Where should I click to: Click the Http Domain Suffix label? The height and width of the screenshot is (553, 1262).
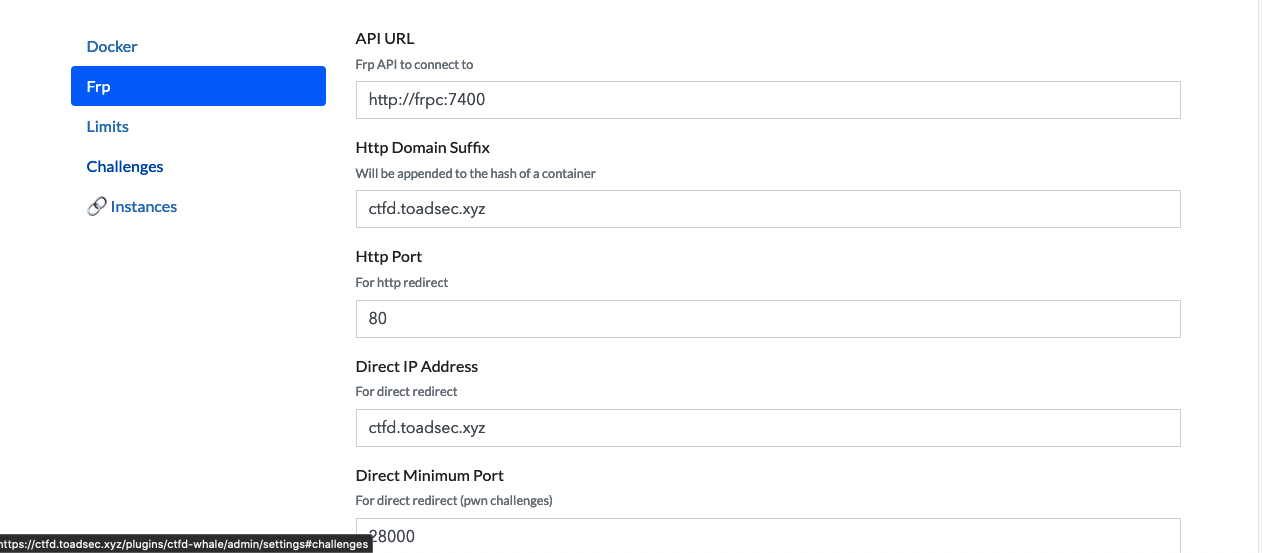tap(423, 148)
